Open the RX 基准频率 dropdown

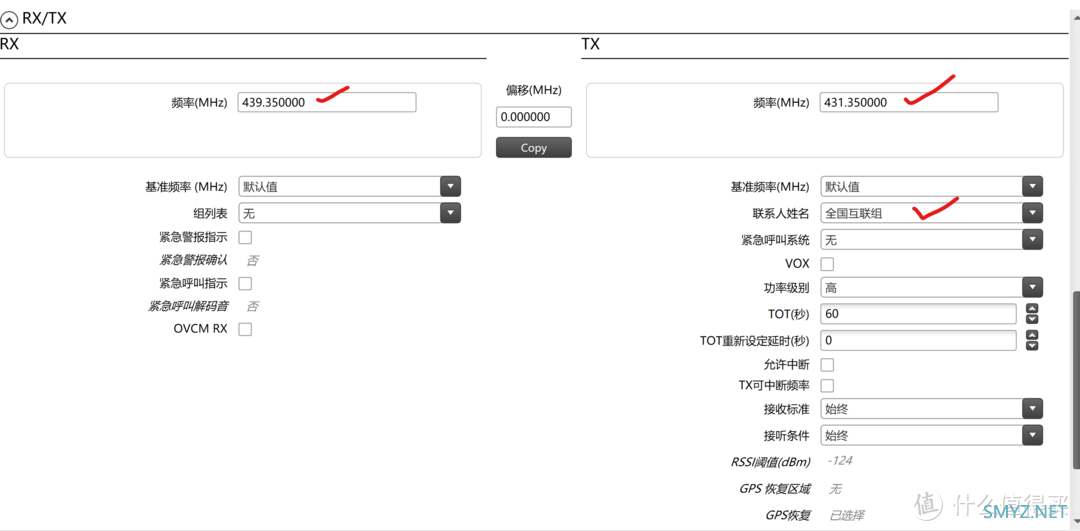[349, 187]
